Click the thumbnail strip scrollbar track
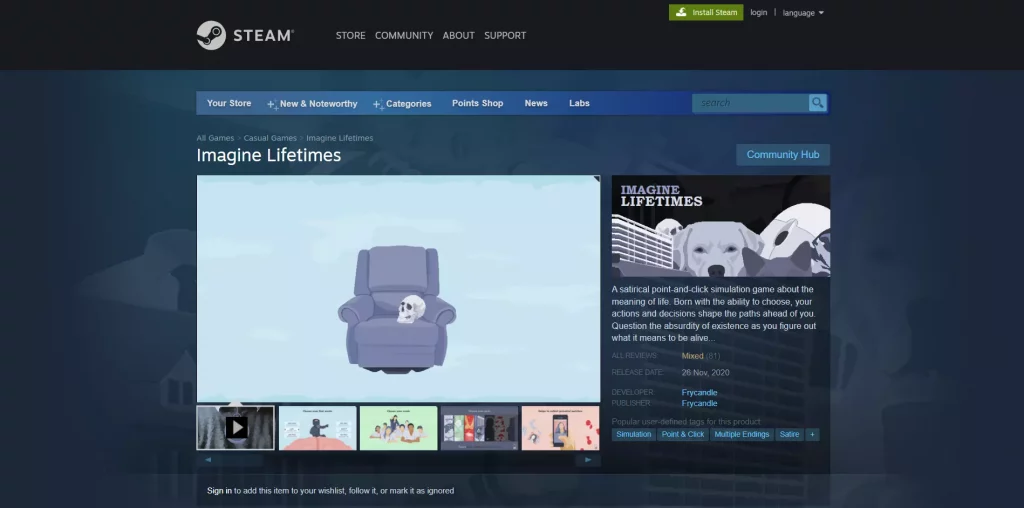1024x508 pixels. coord(398,460)
